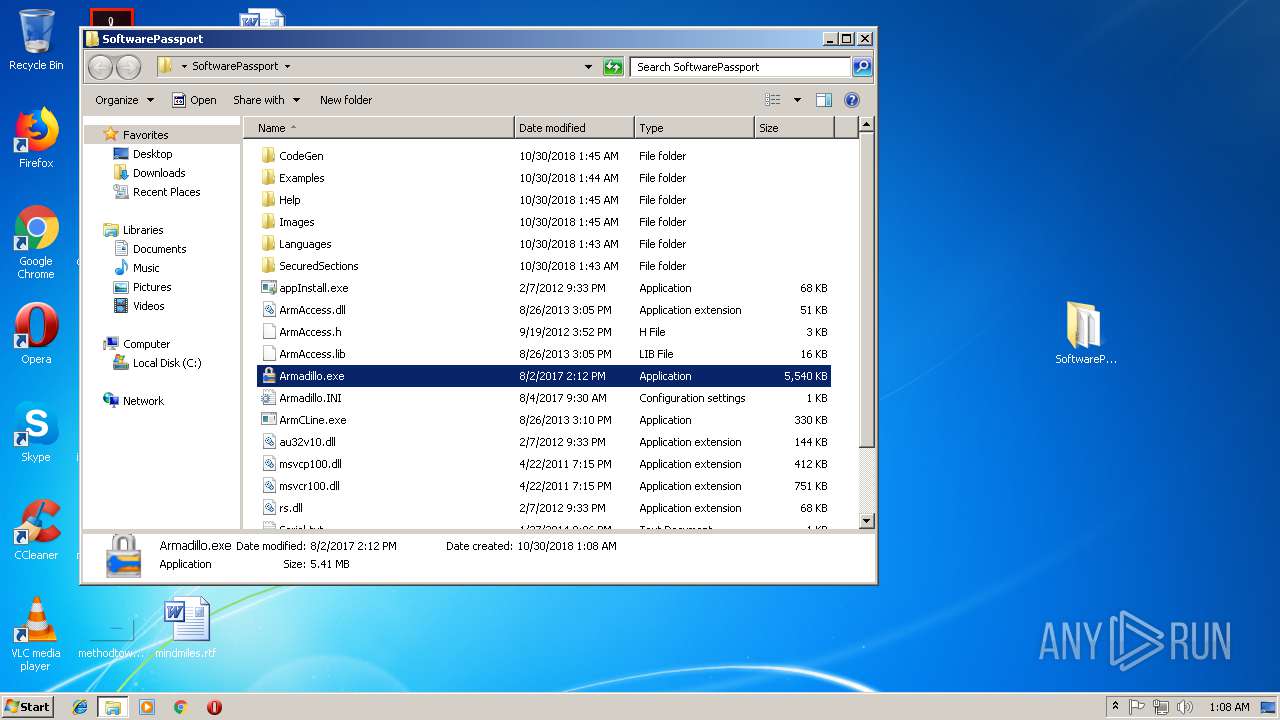Open Recycle Bin on desktop
Viewport: 1280px width, 720px height.
[36, 40]
